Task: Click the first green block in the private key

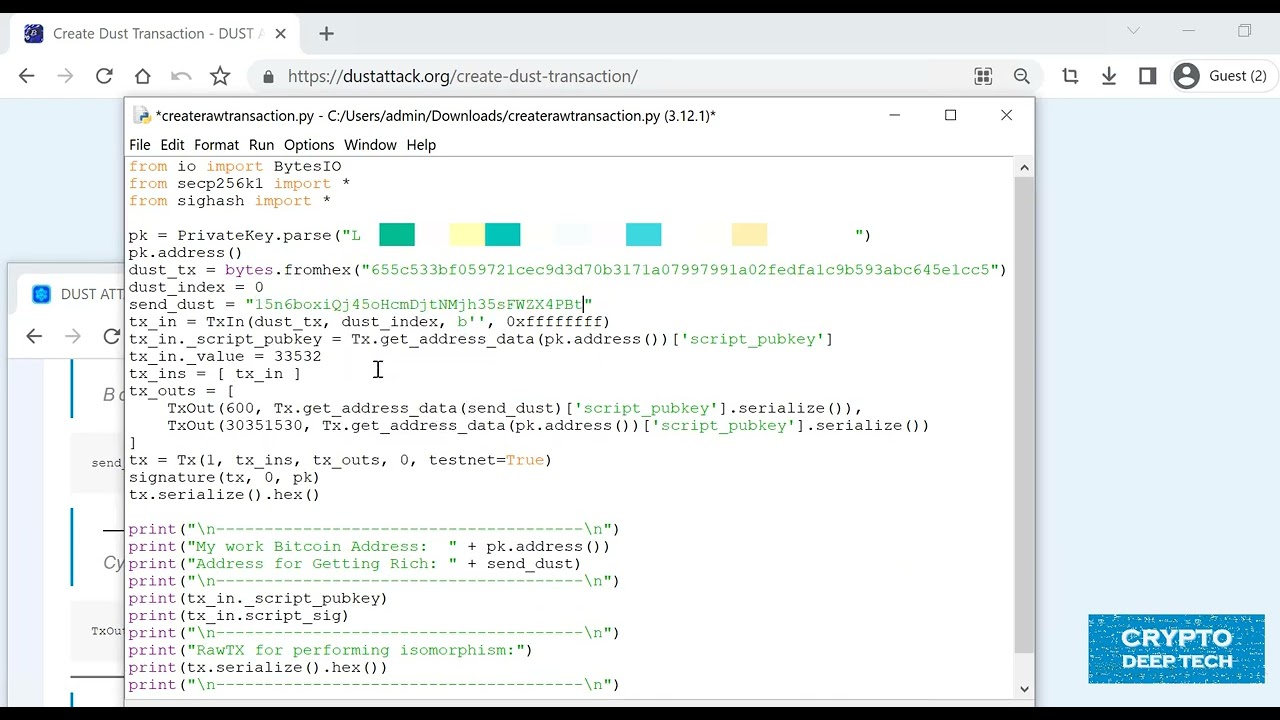Action: pos(397,235)
